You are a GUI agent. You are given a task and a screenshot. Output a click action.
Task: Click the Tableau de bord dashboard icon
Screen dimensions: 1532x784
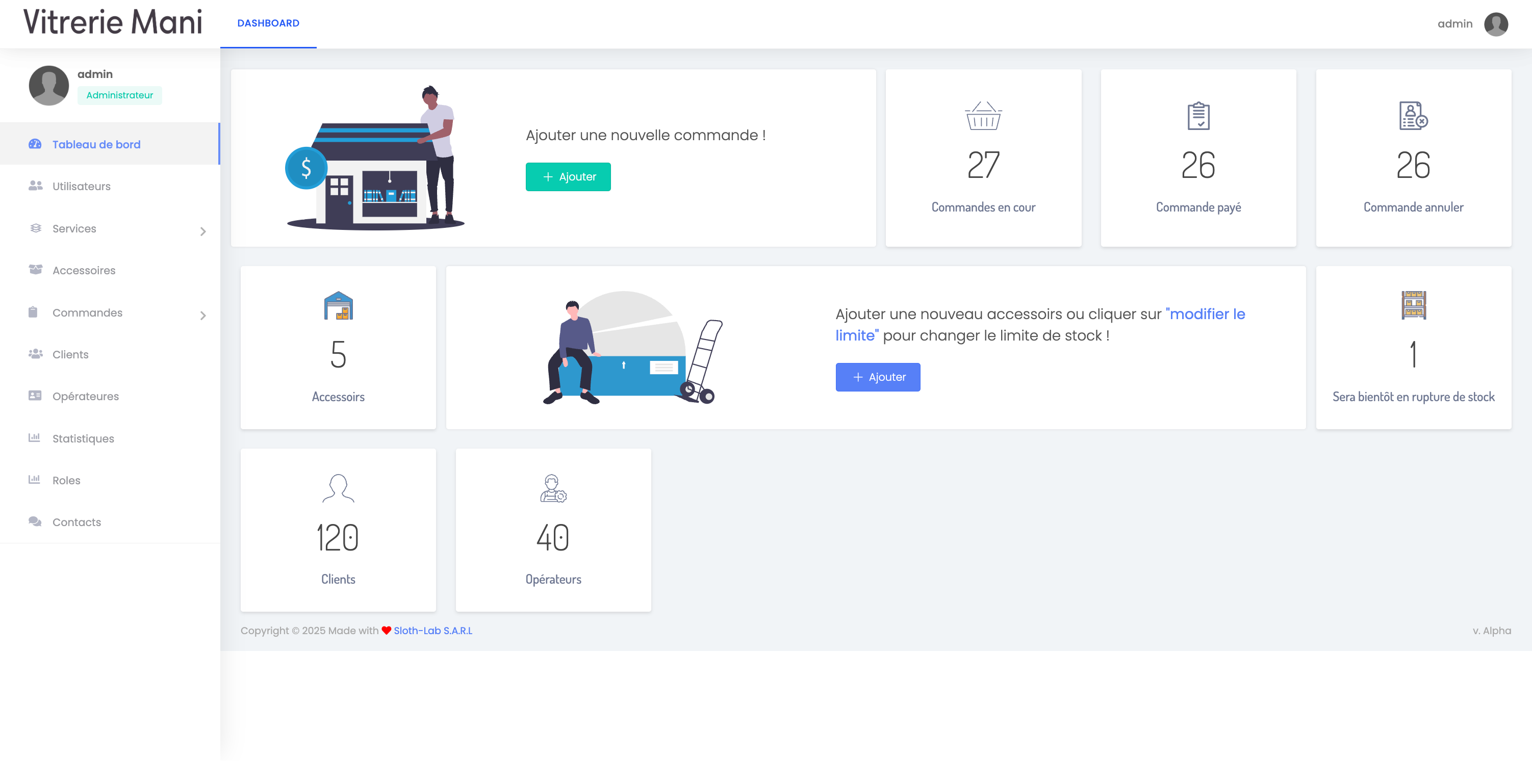pyautogui.click(x=35, y=144)
